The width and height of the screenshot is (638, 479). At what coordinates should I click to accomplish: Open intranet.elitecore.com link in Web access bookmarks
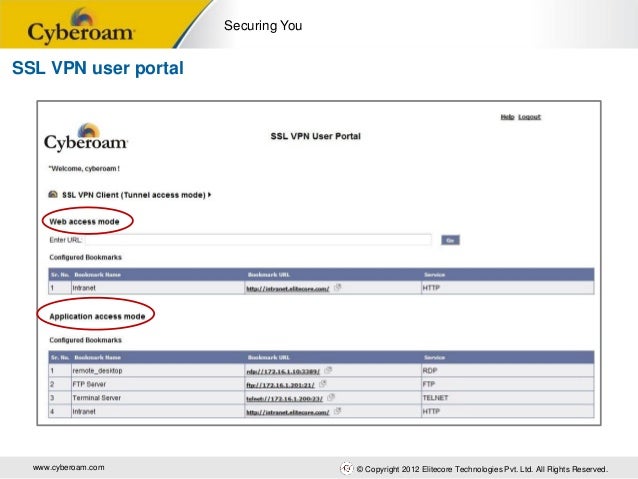(287, 289)
